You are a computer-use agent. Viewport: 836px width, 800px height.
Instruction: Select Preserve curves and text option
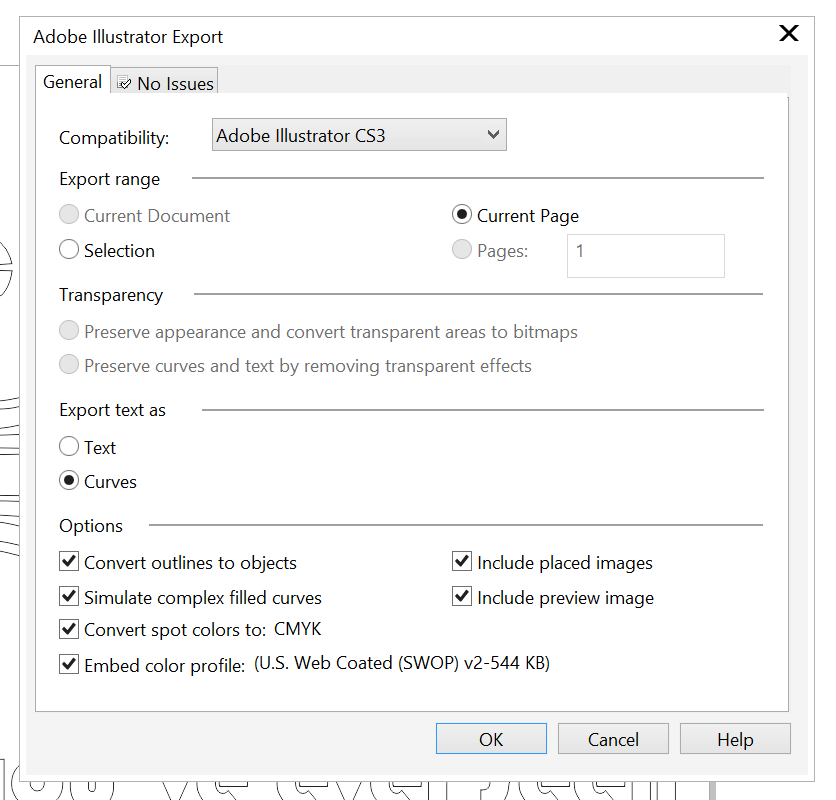tap(69, 365)
